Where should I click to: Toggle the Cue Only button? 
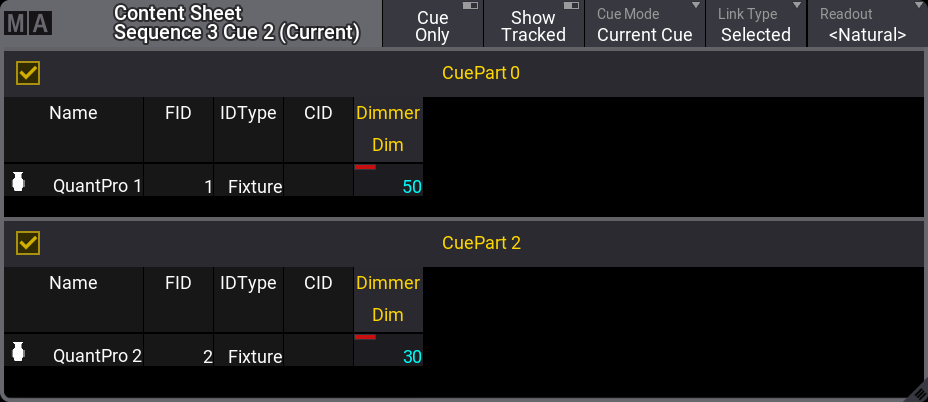[x=433, y=24]
